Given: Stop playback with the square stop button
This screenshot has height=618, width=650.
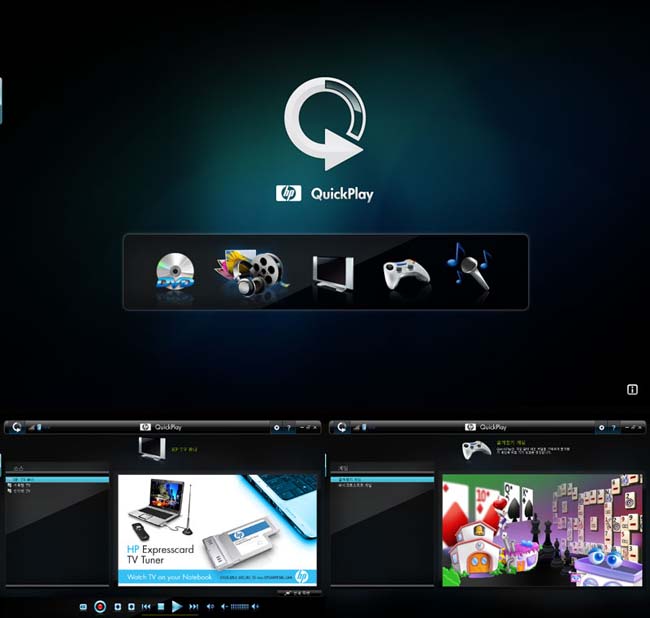Looking at the screenshot, I should point(161,607).
